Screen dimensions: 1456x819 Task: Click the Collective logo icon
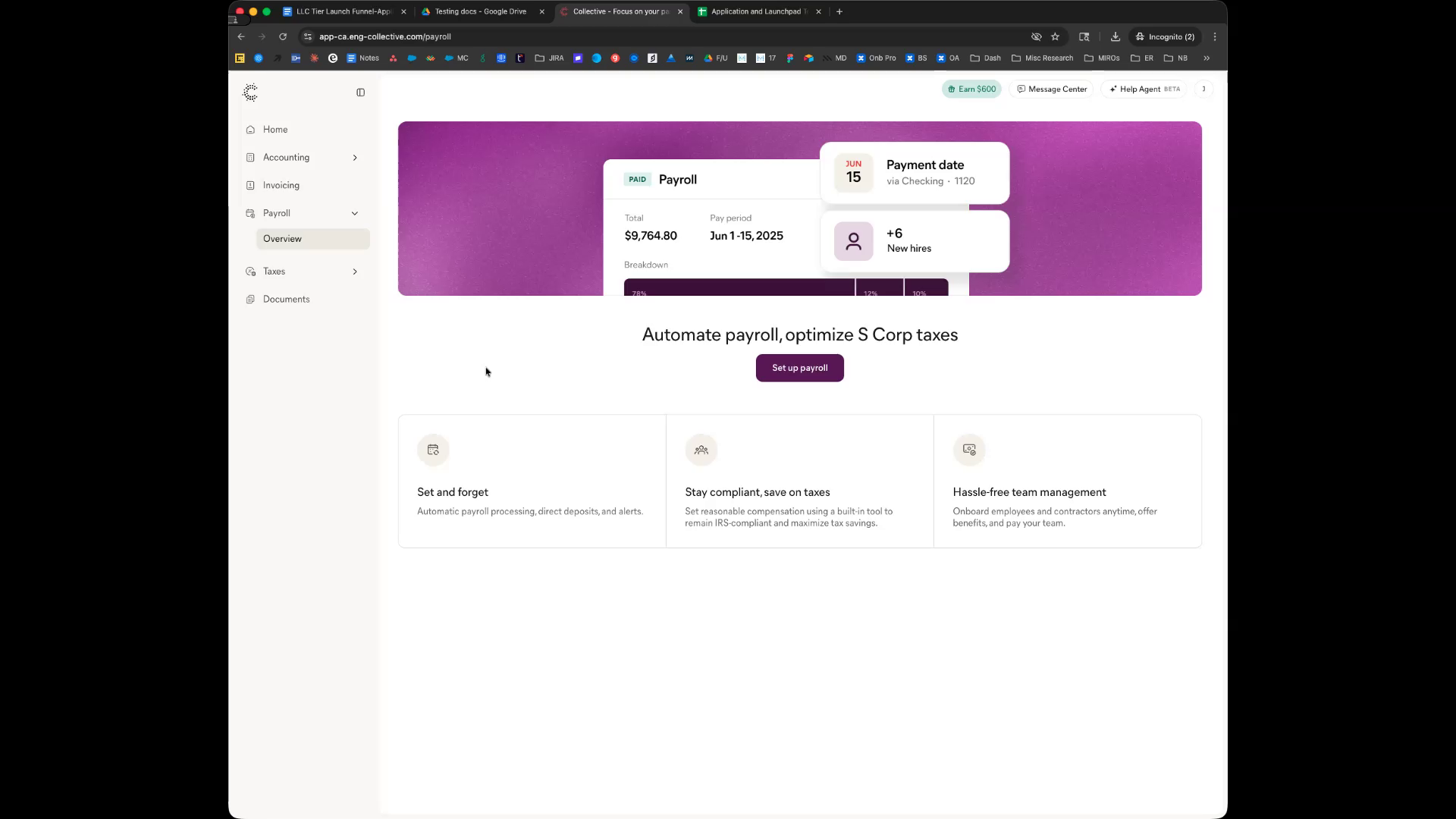click(250, 93)
